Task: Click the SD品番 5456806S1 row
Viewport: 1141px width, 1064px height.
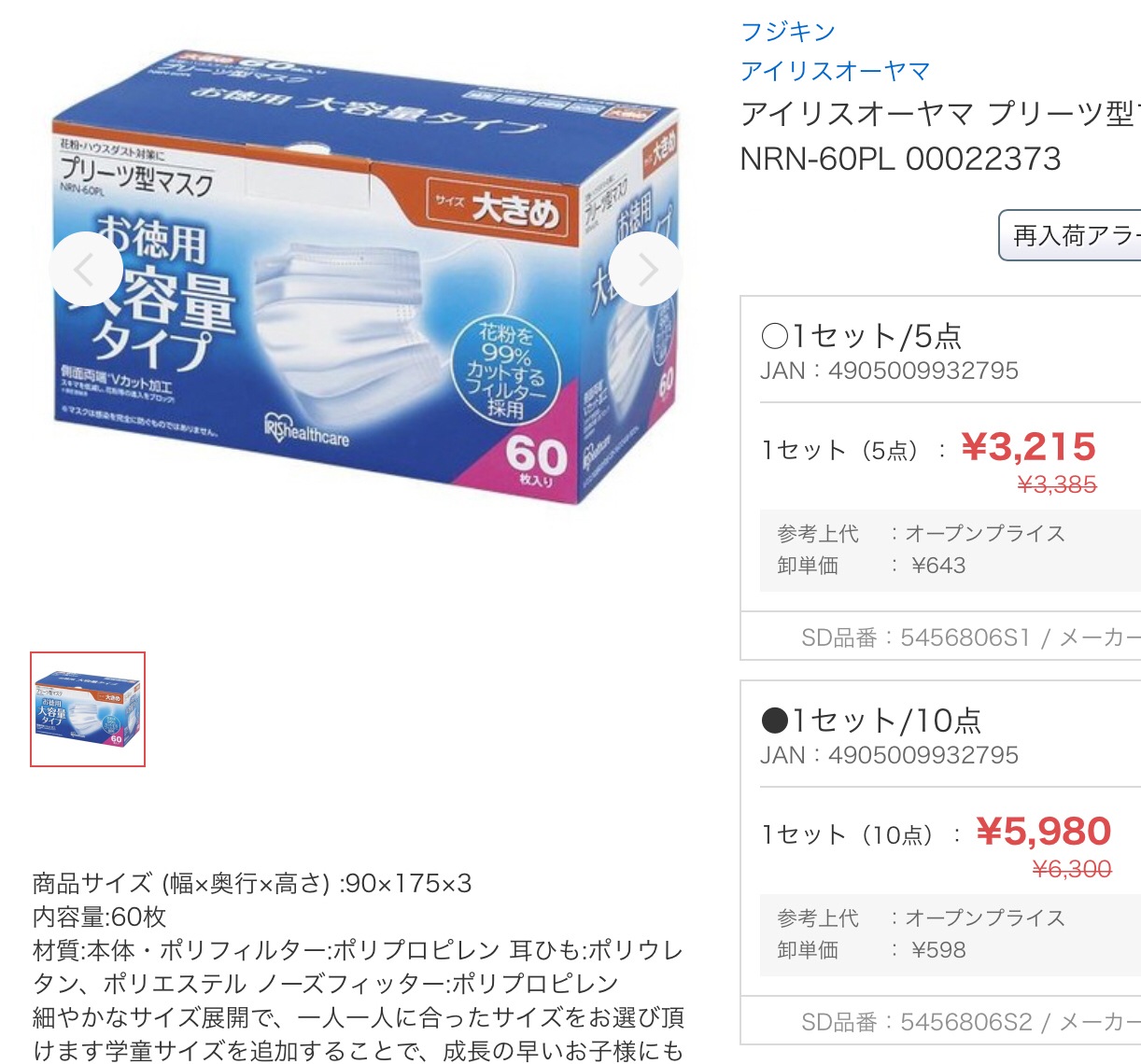Action: (941, 637)
